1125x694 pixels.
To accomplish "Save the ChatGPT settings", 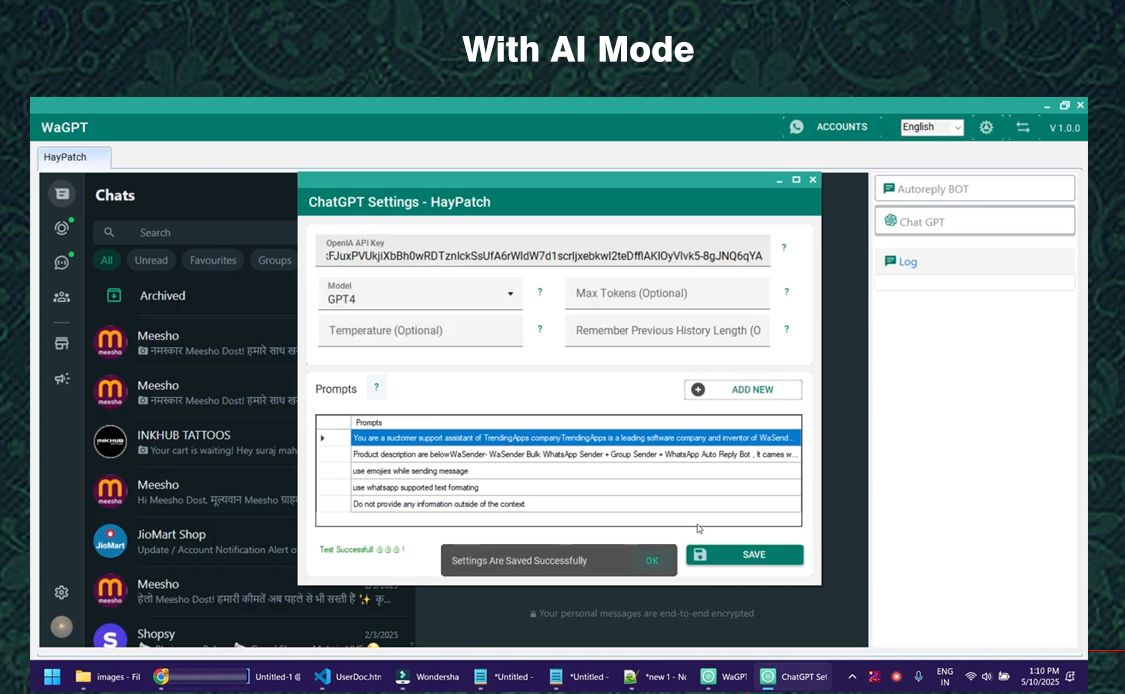I will (x=745, y=555).
